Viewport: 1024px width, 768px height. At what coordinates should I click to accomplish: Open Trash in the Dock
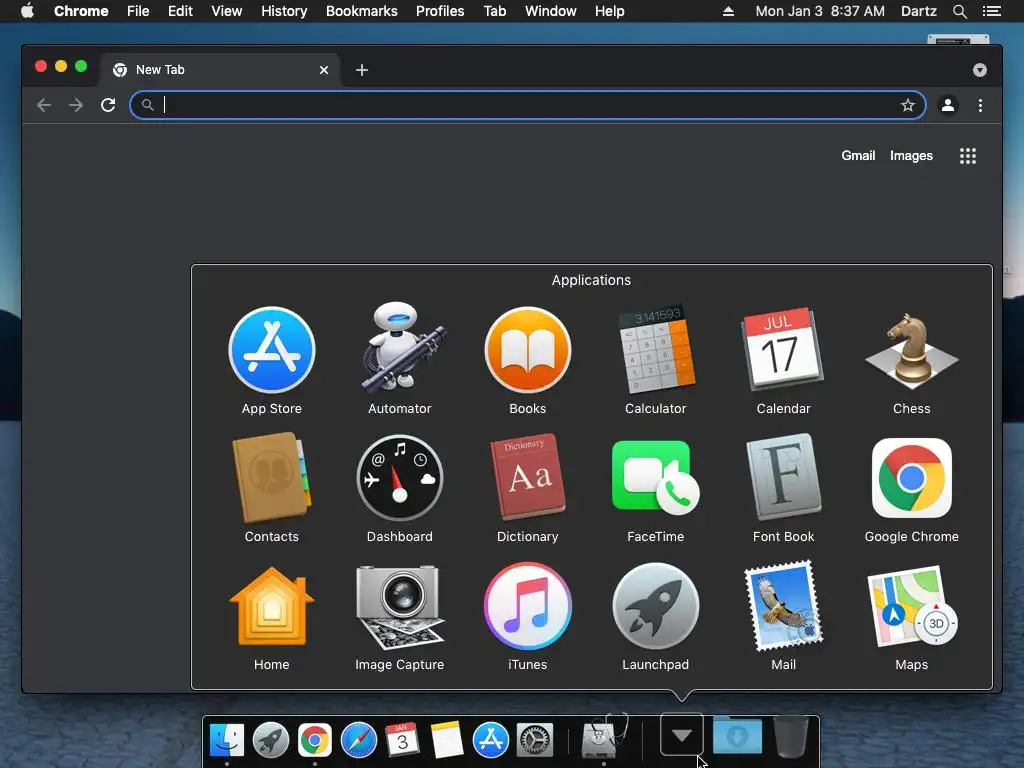pos(791,737)
